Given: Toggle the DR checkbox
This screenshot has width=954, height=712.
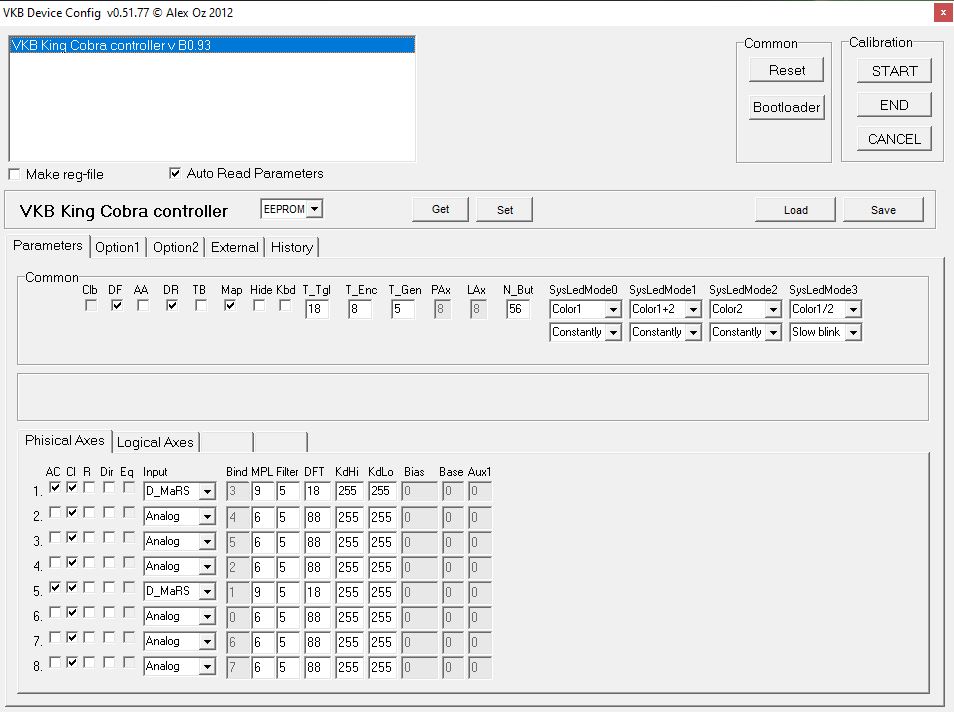Looking at the screenshot, I should coord(172,305).
